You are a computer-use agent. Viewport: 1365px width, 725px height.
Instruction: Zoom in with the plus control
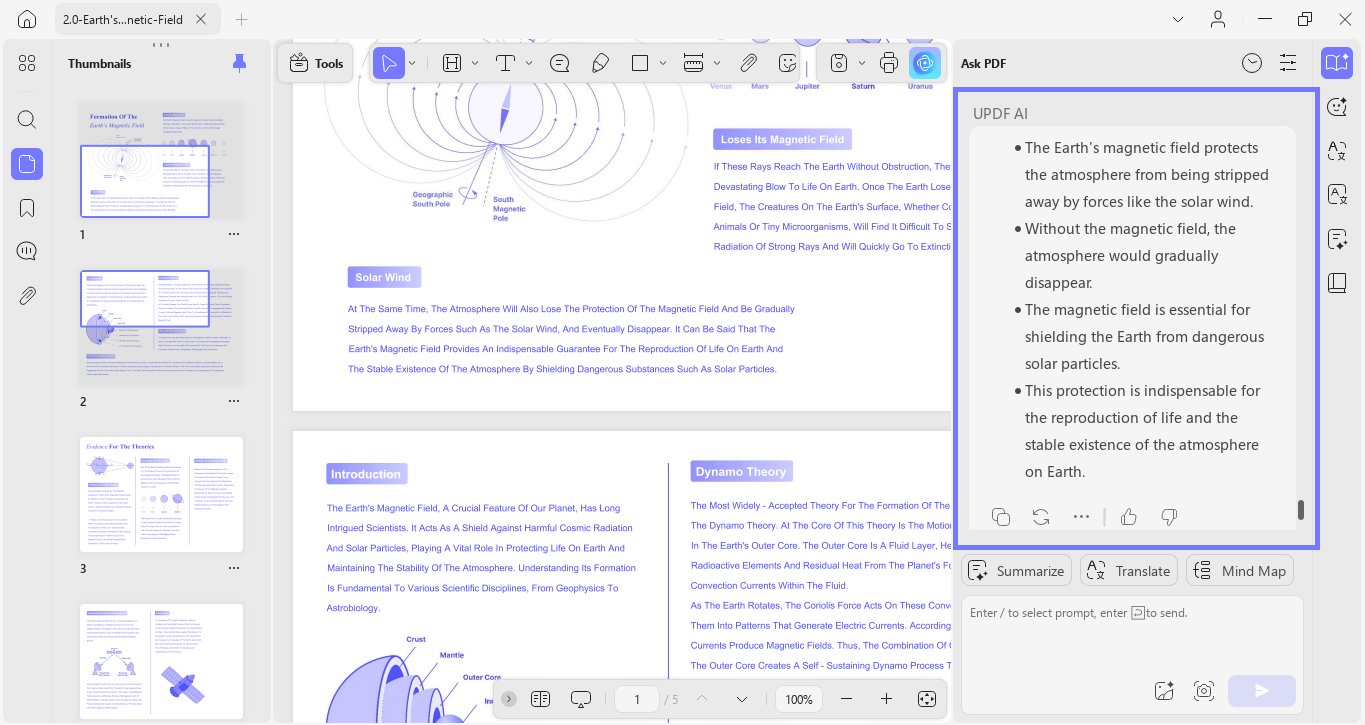(x=886, y=698)
